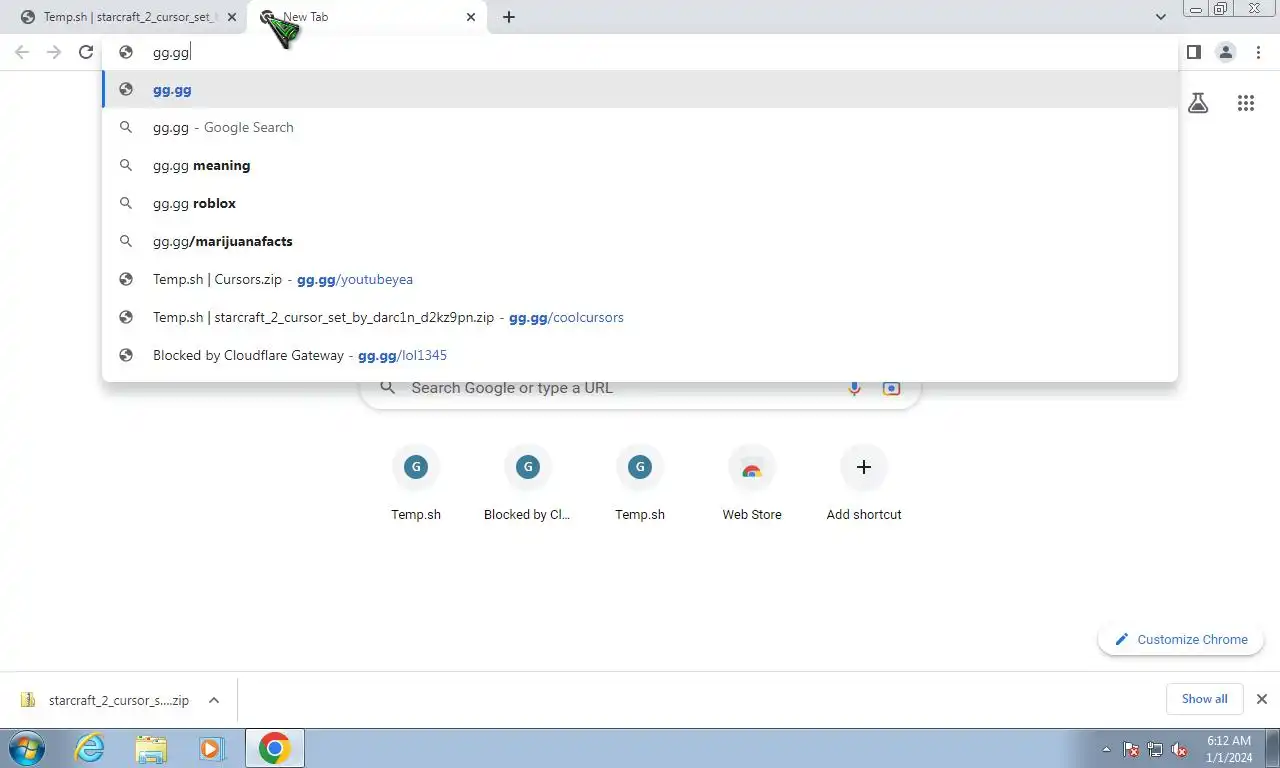Close the Temp.sh starcraft tab
Image resolution: width=1280 pixels, height=768 pixels.
pyautogui.click(x=232, y=17)
